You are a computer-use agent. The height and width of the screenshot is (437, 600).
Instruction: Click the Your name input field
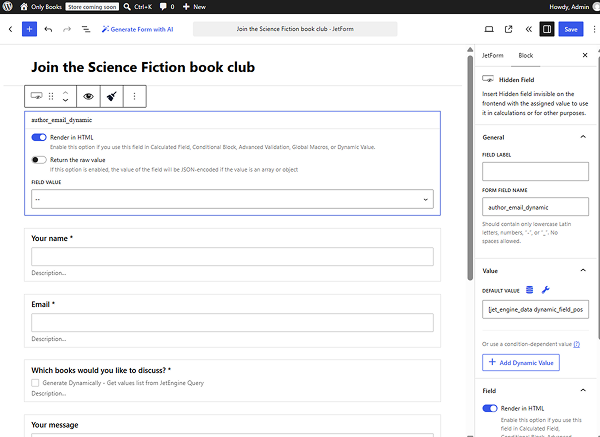232,256
